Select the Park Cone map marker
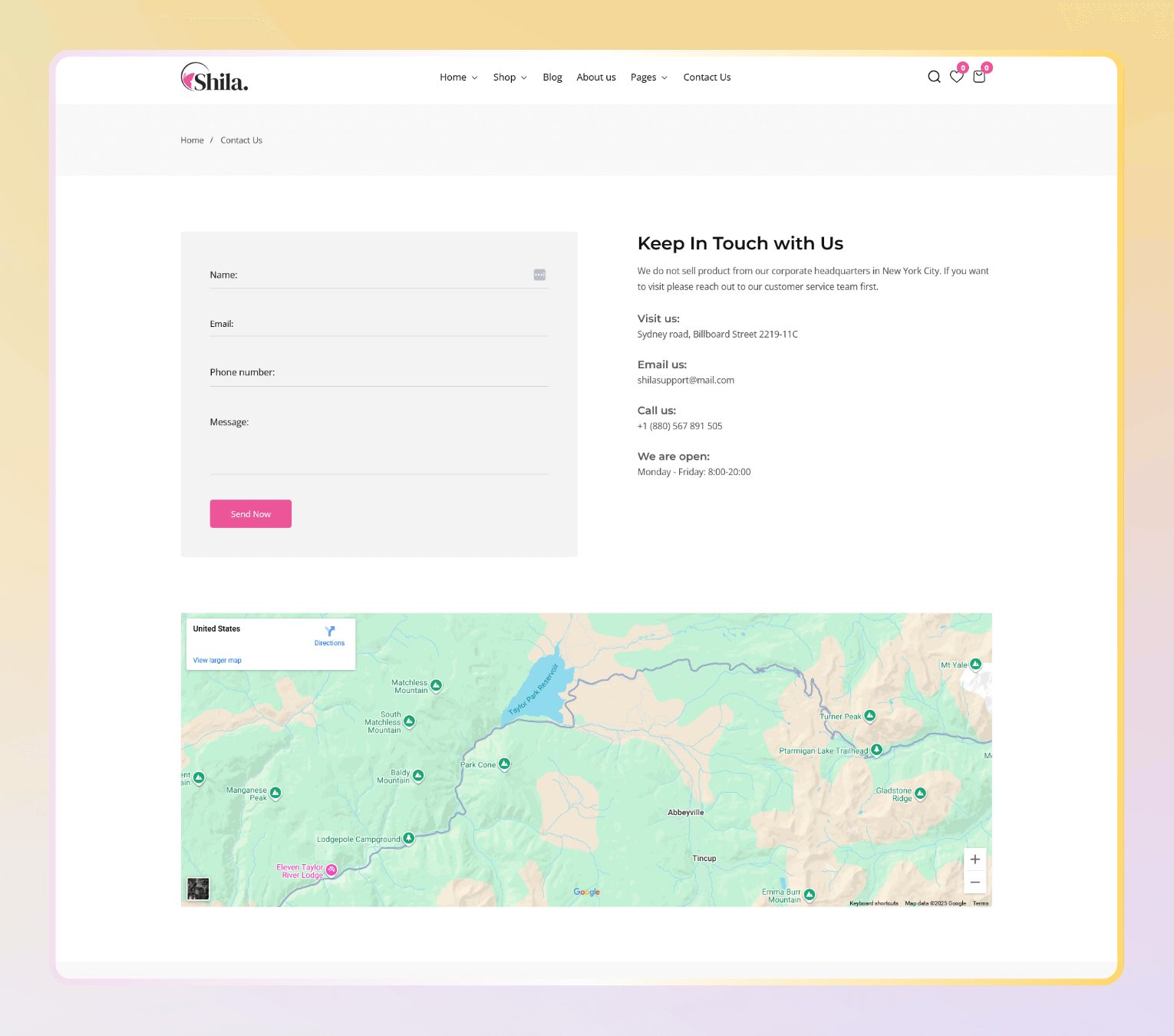 pos(504,764)
